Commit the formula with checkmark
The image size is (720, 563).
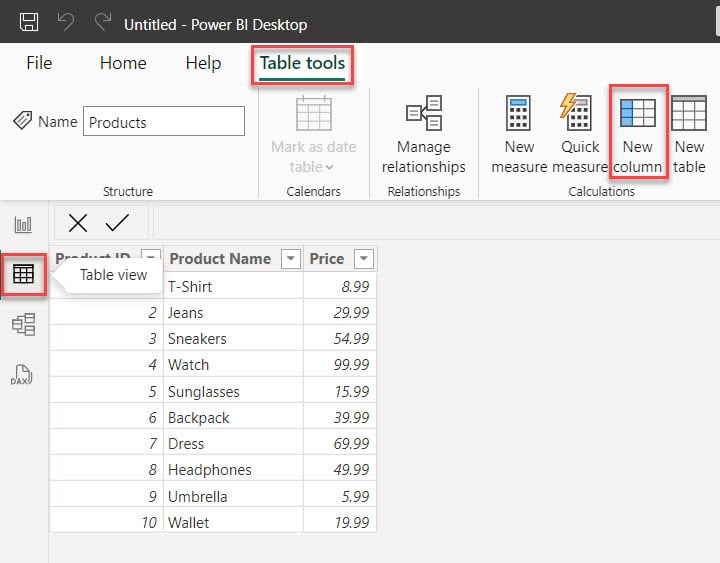117,223
